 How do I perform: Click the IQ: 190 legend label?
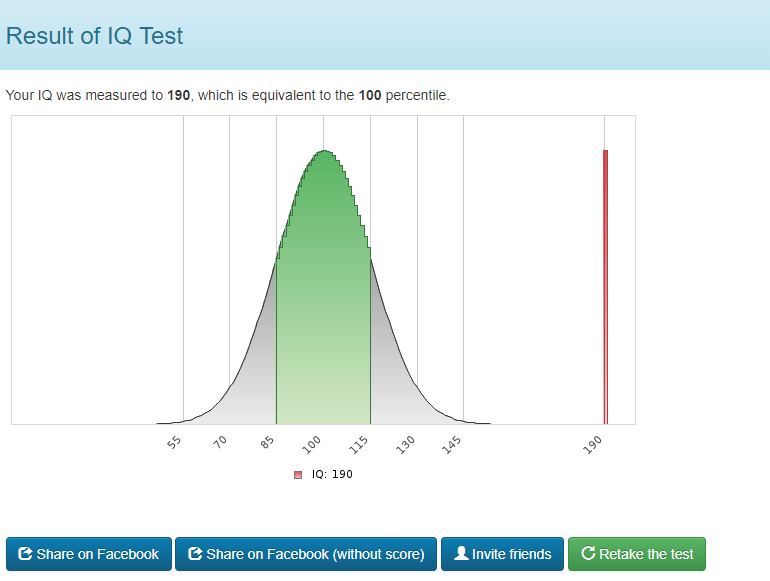tap(332, 474)
